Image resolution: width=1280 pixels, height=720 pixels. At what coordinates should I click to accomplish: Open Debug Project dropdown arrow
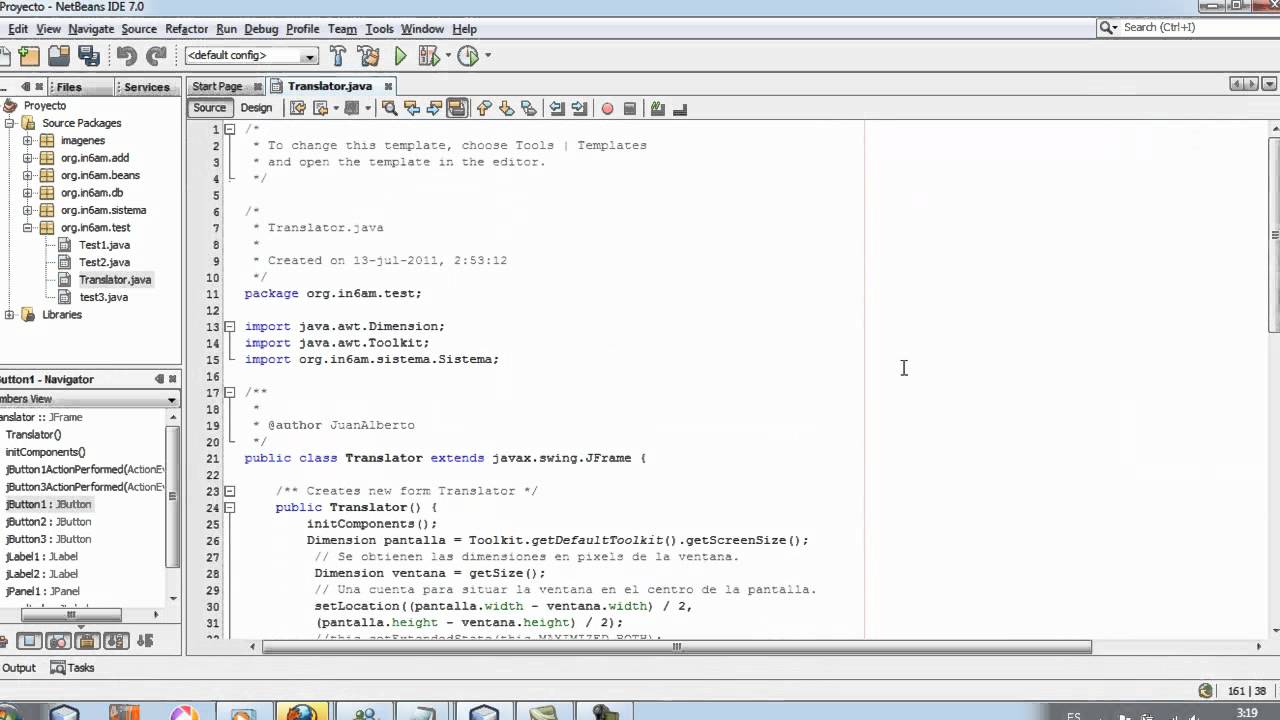click(448, 56)
